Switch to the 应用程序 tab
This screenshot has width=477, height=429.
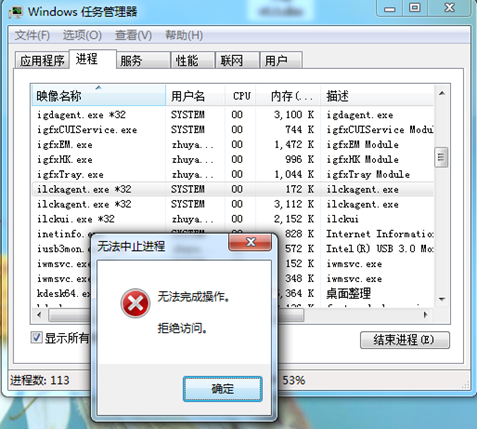(42, 61)
